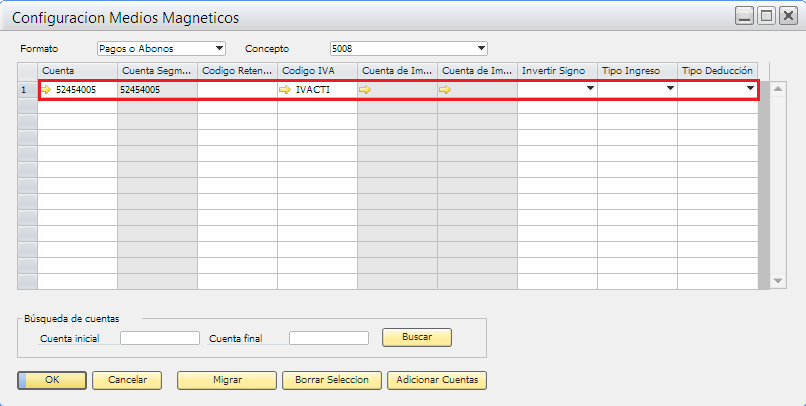This screenshot has height=406, width=806.
Task: Expand Invertir Signo dropdown in row 1
Action: coord(590,90)
